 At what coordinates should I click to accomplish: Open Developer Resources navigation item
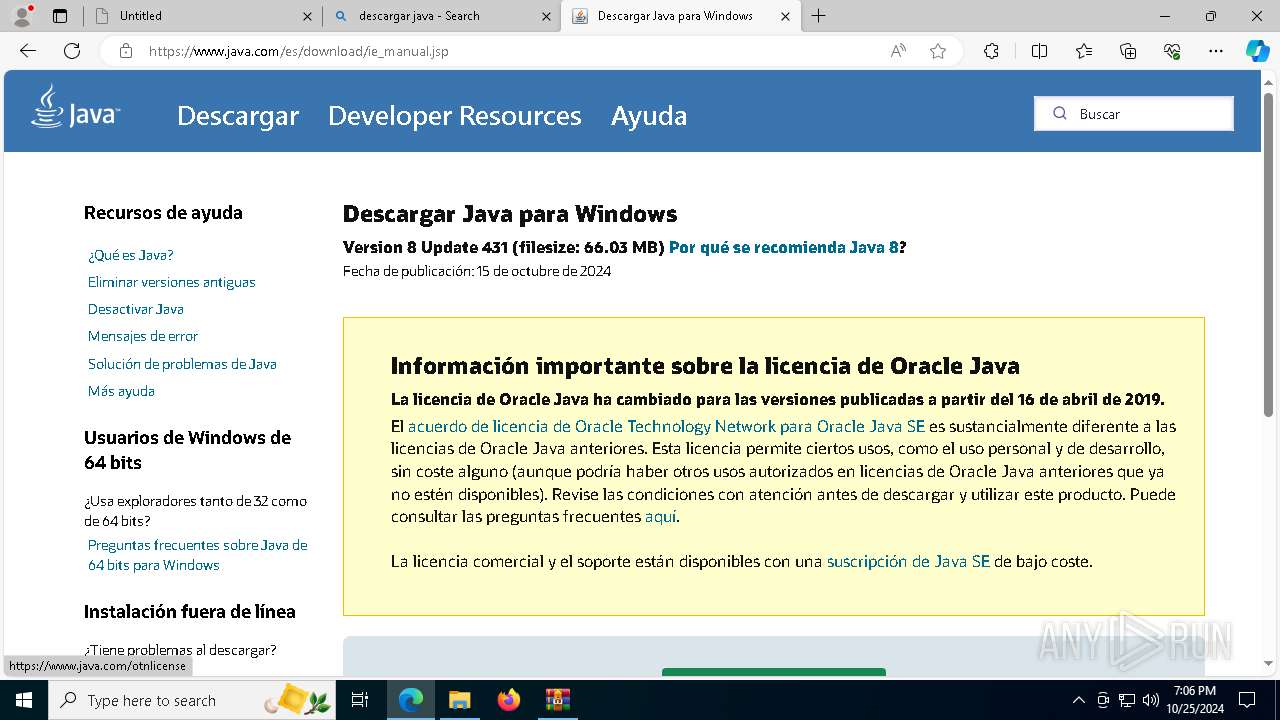[455, 116]
